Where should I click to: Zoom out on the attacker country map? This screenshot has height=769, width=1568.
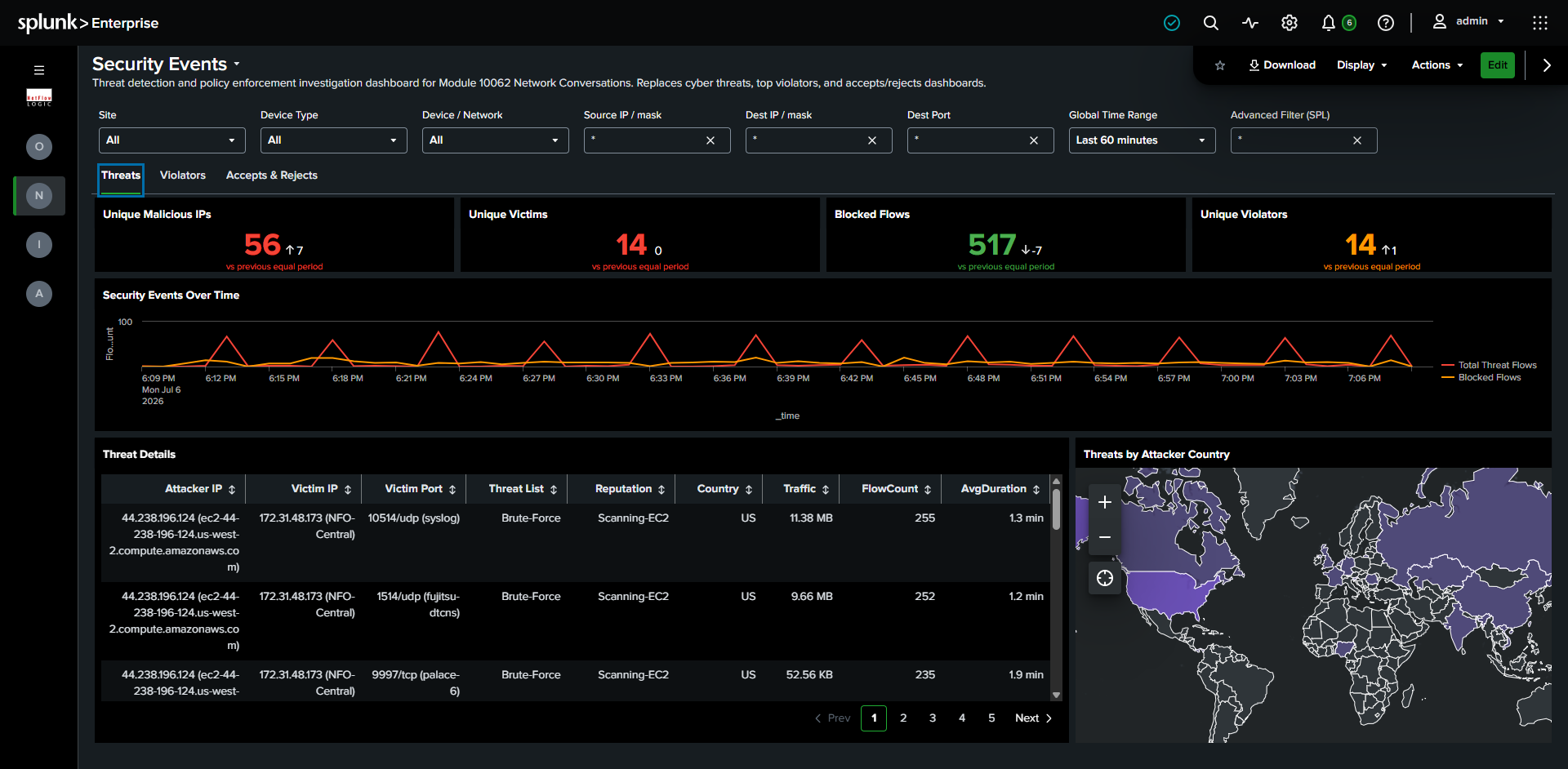(1105, 537)
